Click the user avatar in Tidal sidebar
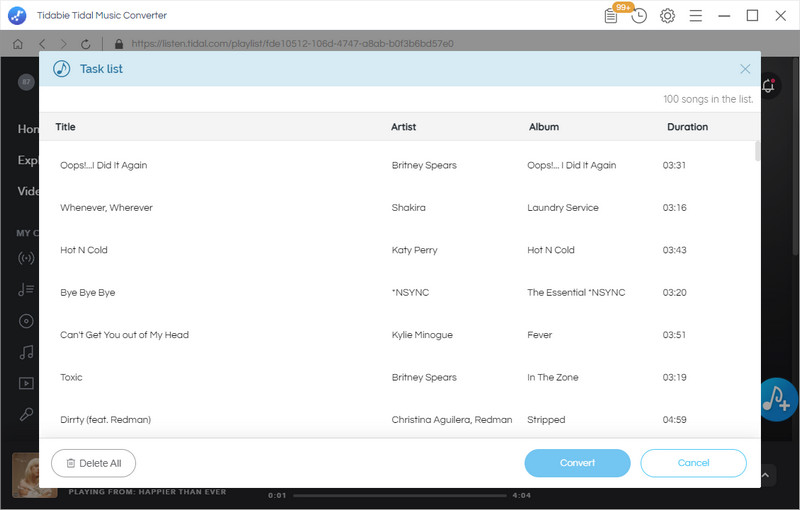800x510 pixels. tap(26, 82)
